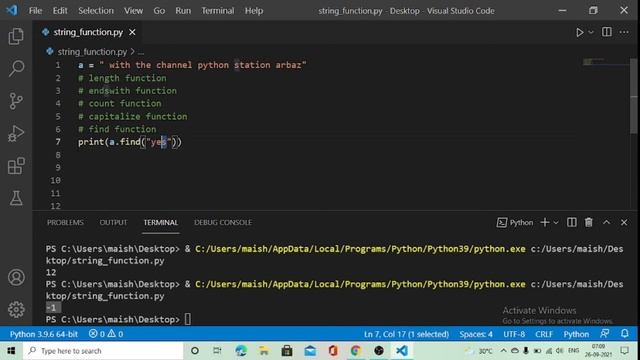640x360 pixels.
Task: Change the UTF-8 file encoding
Action: pos(514,334)
